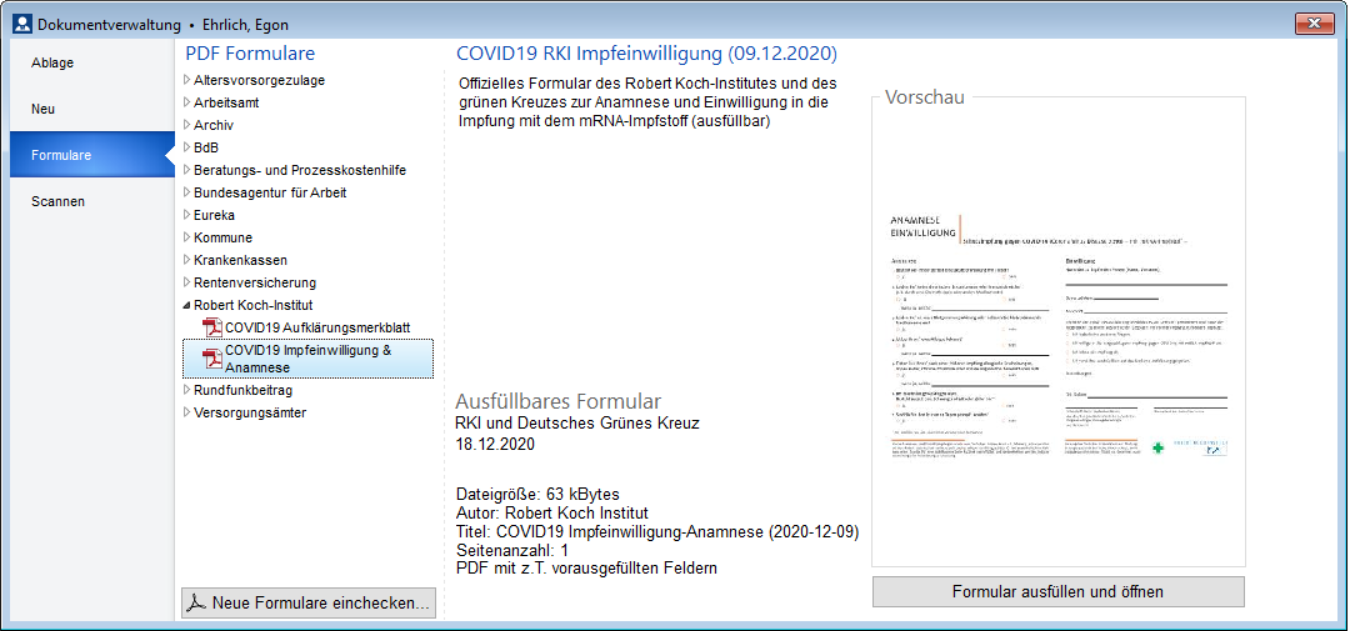This screenshot has height=631, width=1348.
Task: Click the Dokumentverwaltung app icon in title bar
Action: (23, 23)
